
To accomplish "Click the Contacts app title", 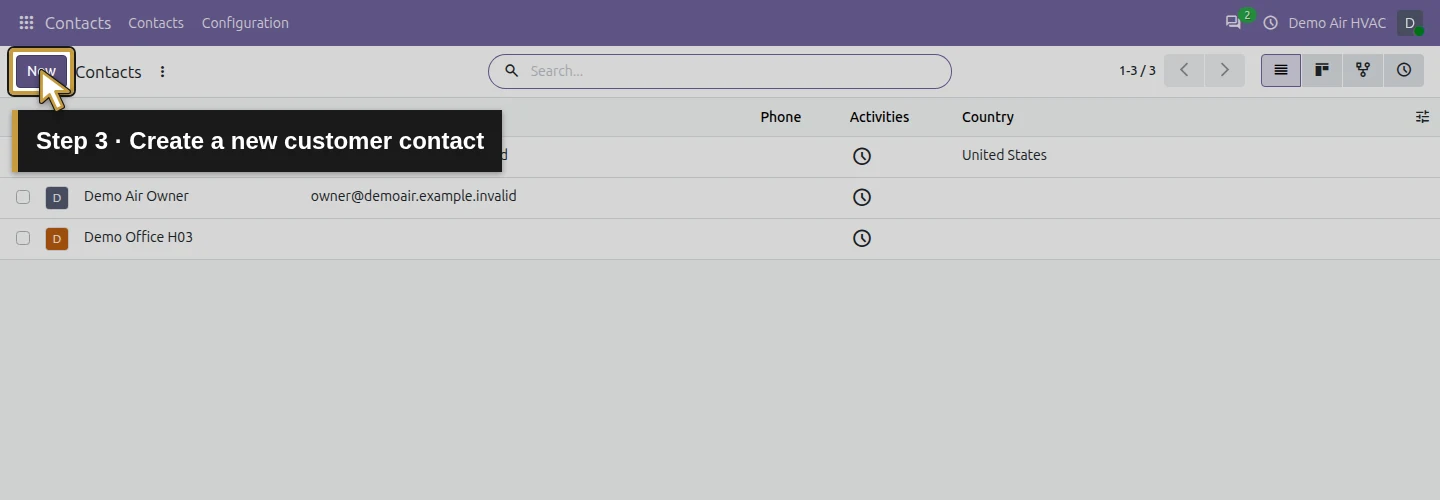I will pyautogui.click(x=78, y=22).
